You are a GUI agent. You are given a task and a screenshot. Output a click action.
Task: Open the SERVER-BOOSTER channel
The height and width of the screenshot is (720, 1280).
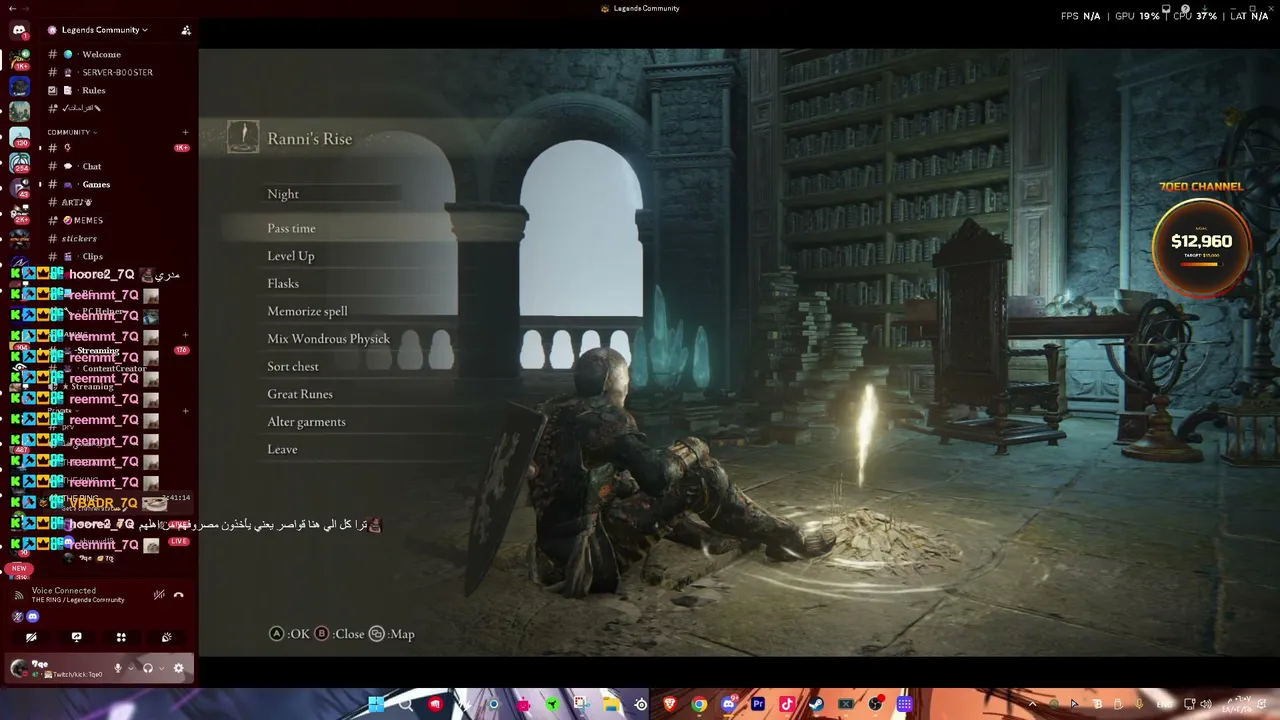click(115, 72)
